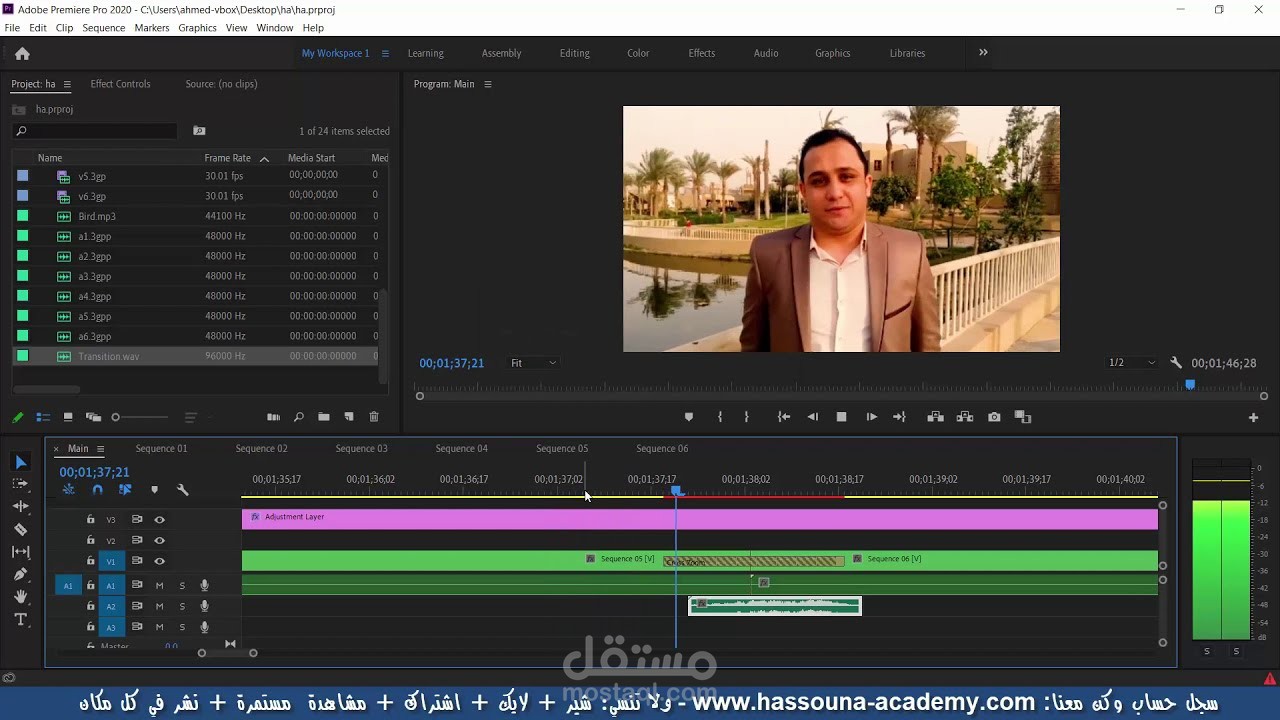Viewport: 1280px width, 720px height.
Task: Click the Export Frame camera icon
Action: (x=994, y=417)
